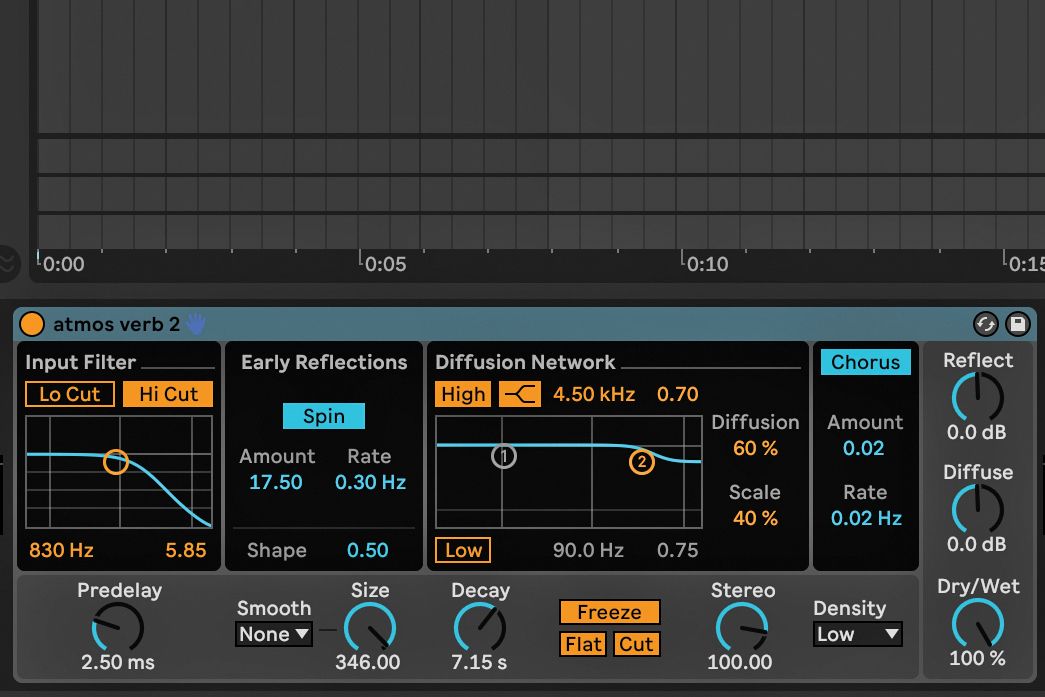Enable the Chorus section
This screenshot has width=1045, height=697.
(x=864, y=363)
